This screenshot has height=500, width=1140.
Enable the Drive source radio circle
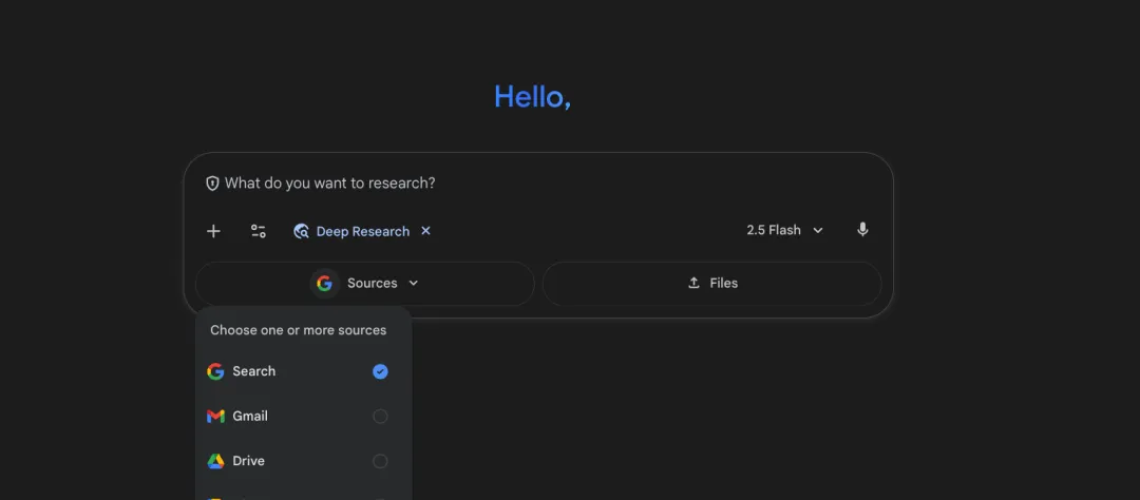[x=380, y=461]
